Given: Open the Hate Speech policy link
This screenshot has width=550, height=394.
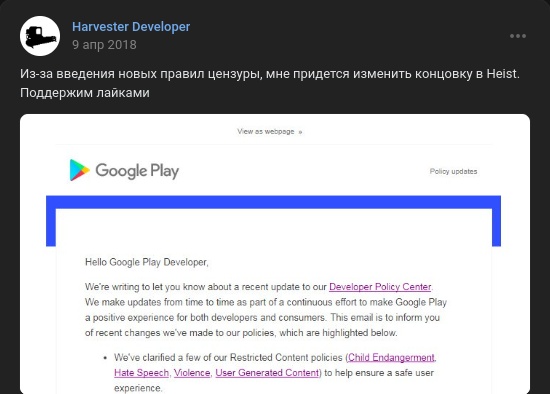Looking at the screenshot, I should 141,373.
